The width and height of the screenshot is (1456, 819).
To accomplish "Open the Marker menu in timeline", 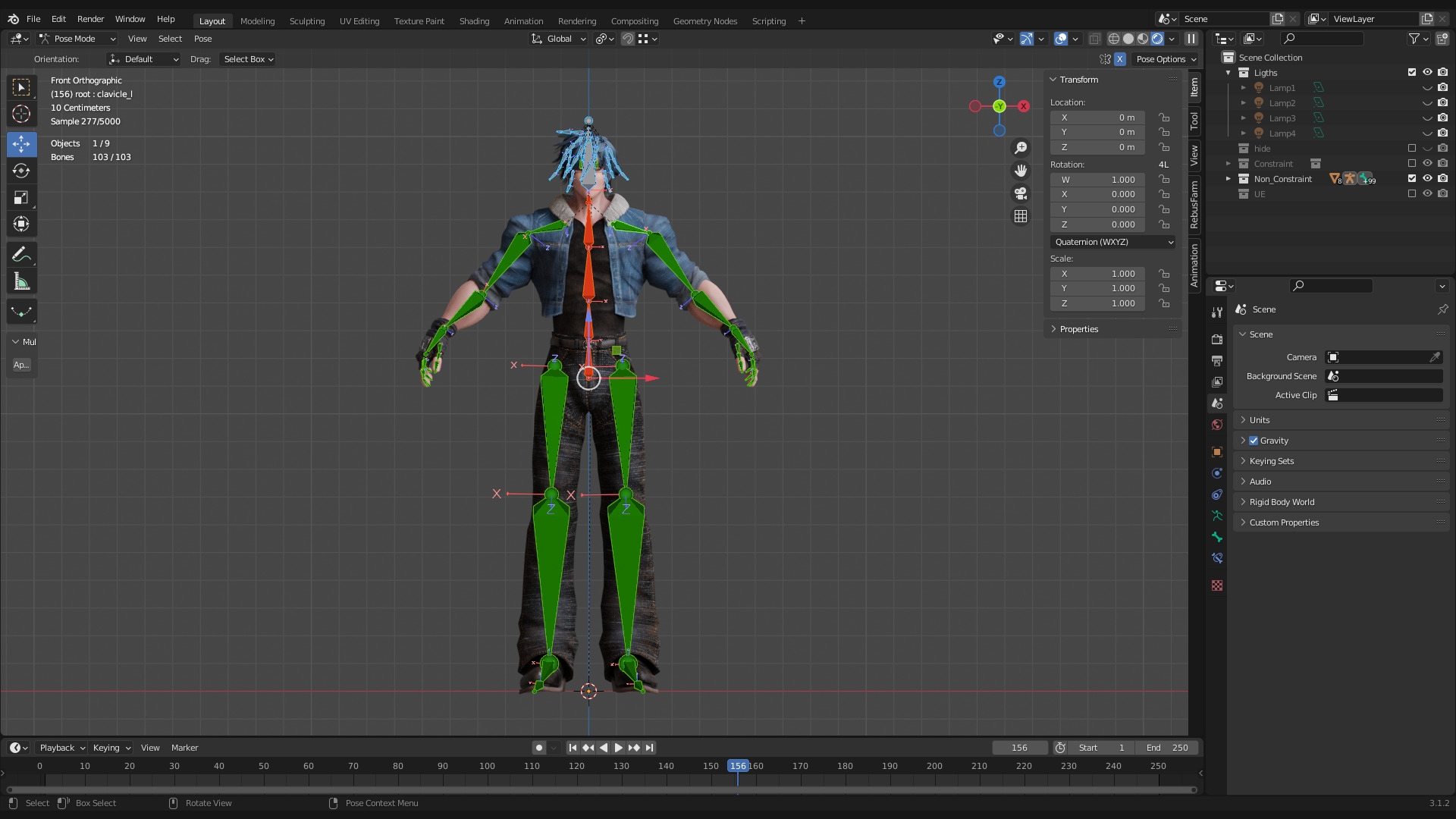I will pyautogui.click(x=184, y=748).
